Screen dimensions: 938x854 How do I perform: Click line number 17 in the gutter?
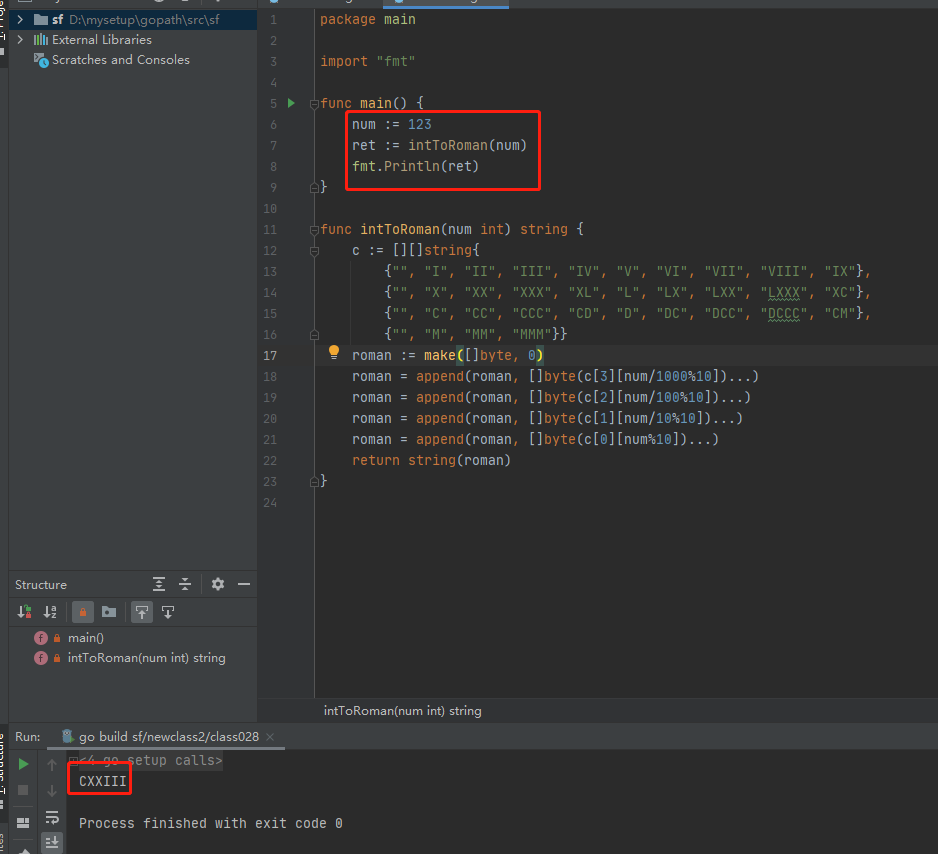(270, 356)
